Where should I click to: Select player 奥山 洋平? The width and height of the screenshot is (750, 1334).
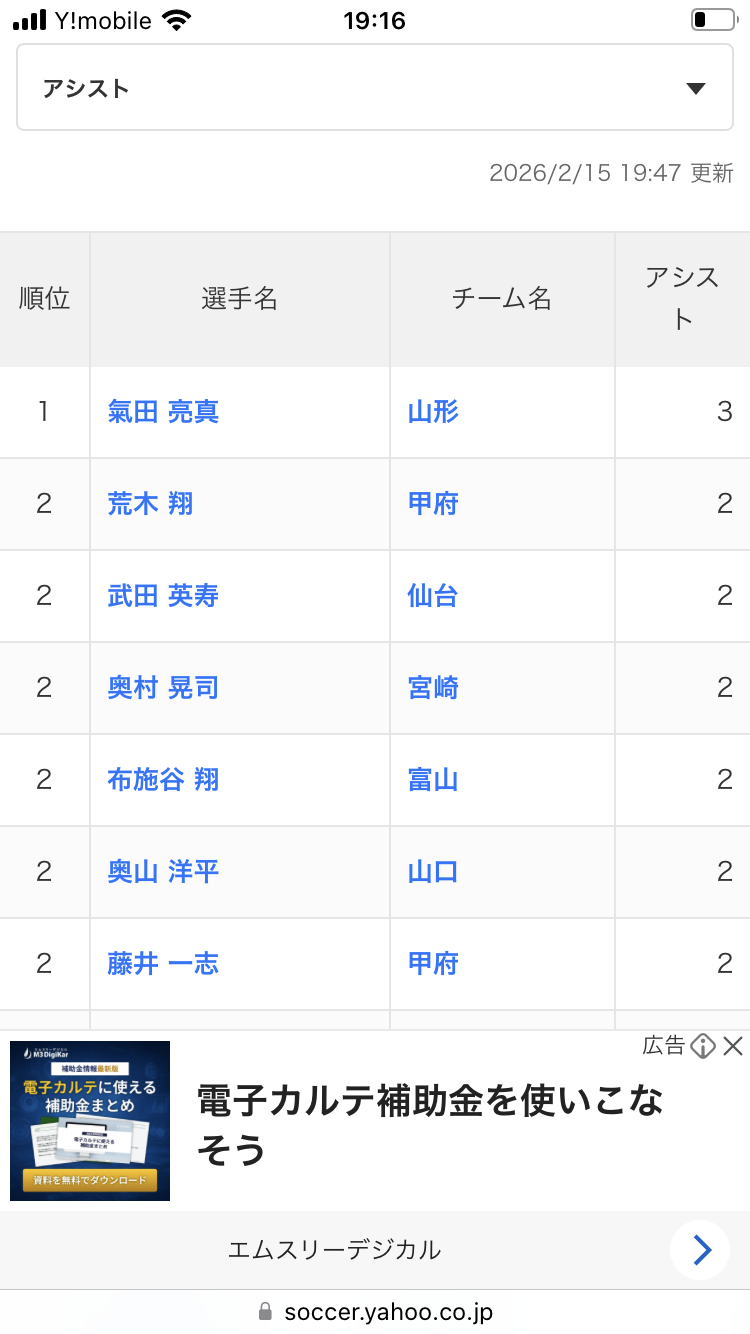pos(163,872)
